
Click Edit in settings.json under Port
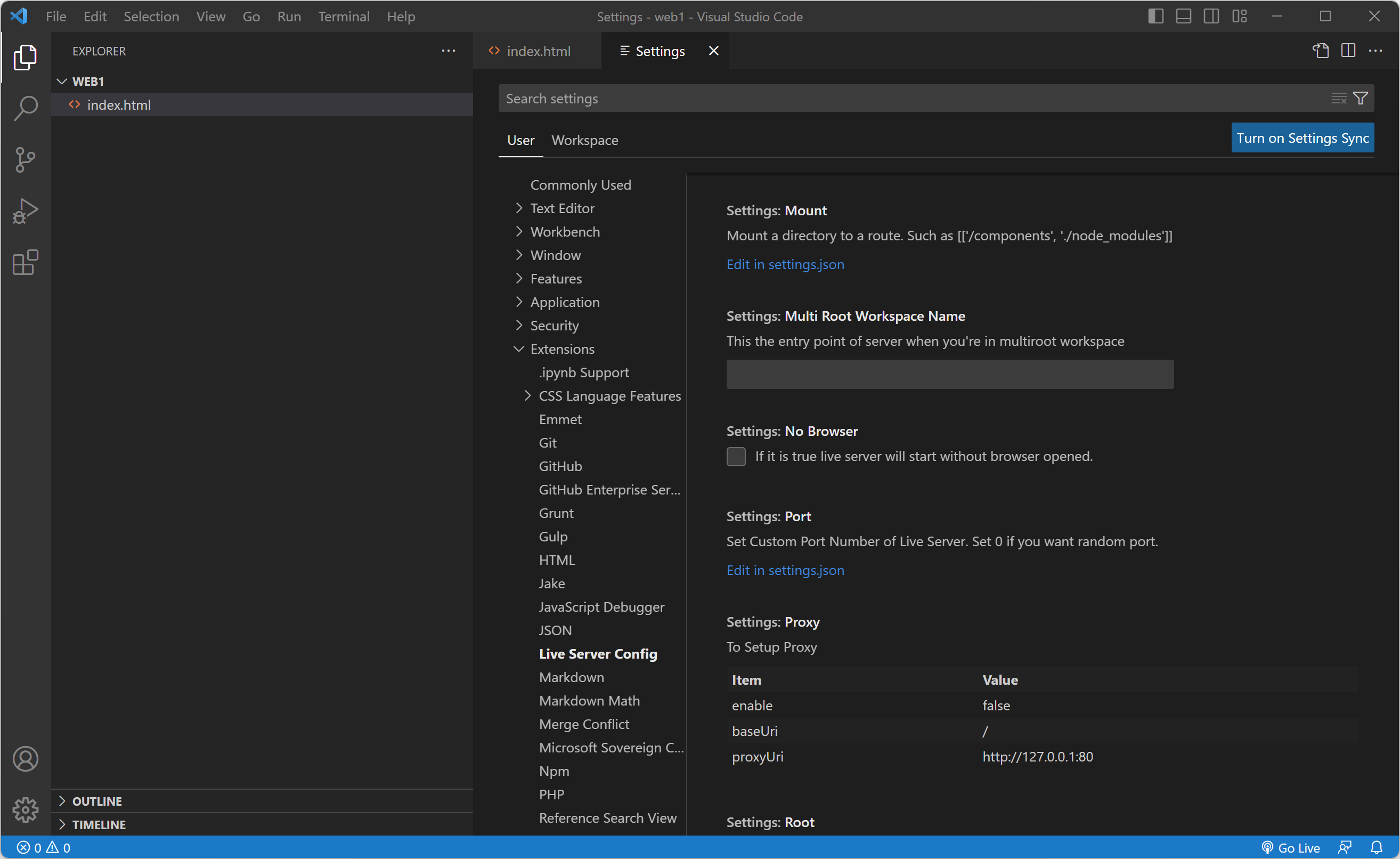point(785,570)
